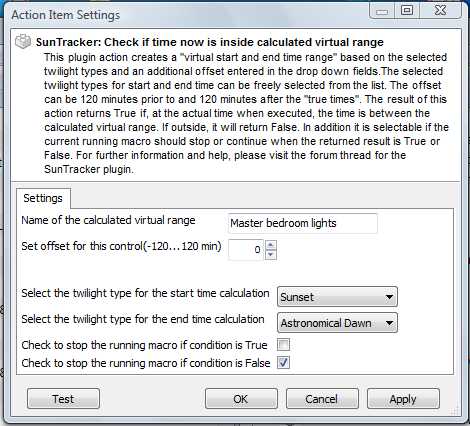The height and width of the screenshot is (426, 470).
Task: Open the start time twilight type dropdown
Action: click(337, 296)
